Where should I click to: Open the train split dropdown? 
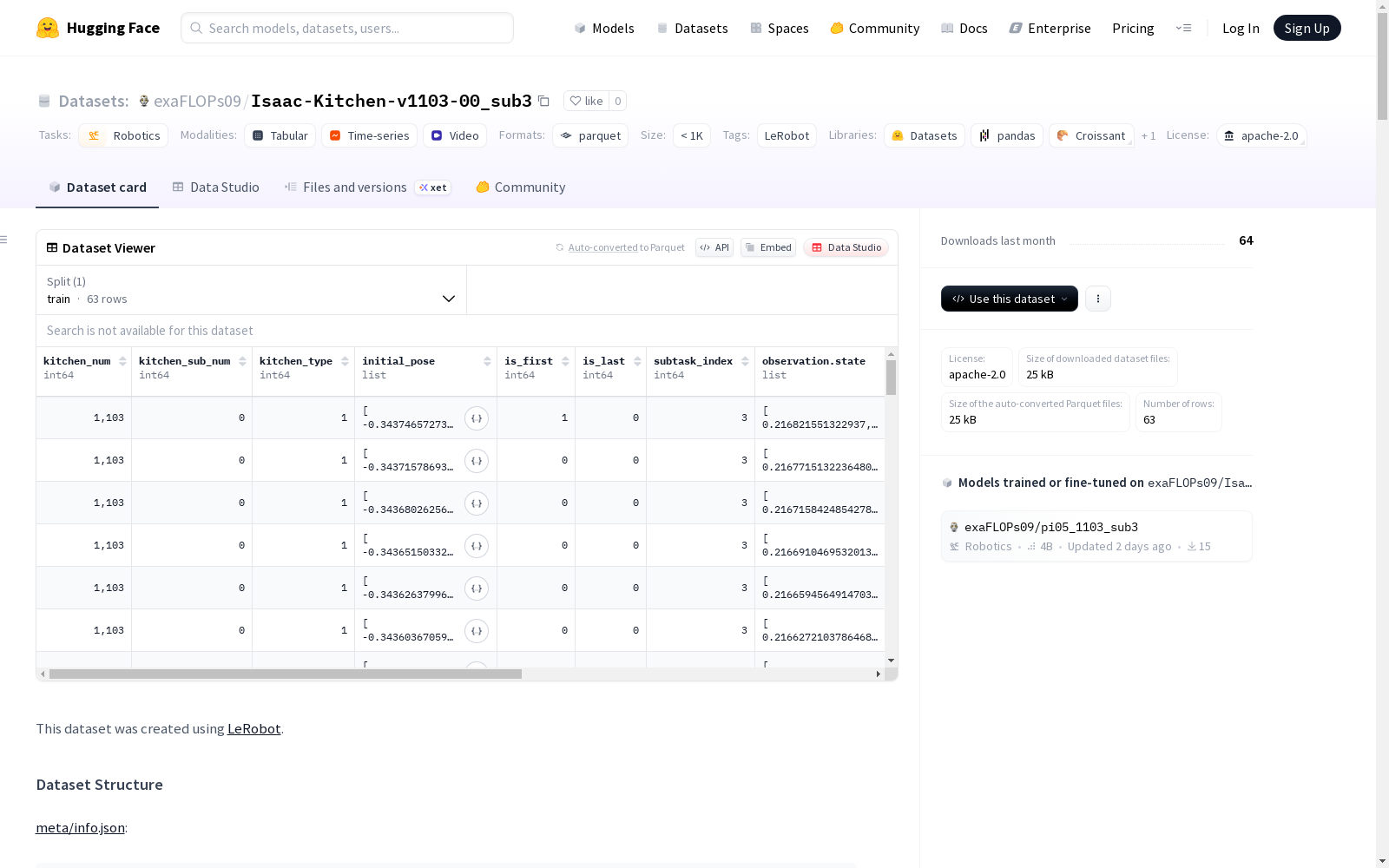251,290
